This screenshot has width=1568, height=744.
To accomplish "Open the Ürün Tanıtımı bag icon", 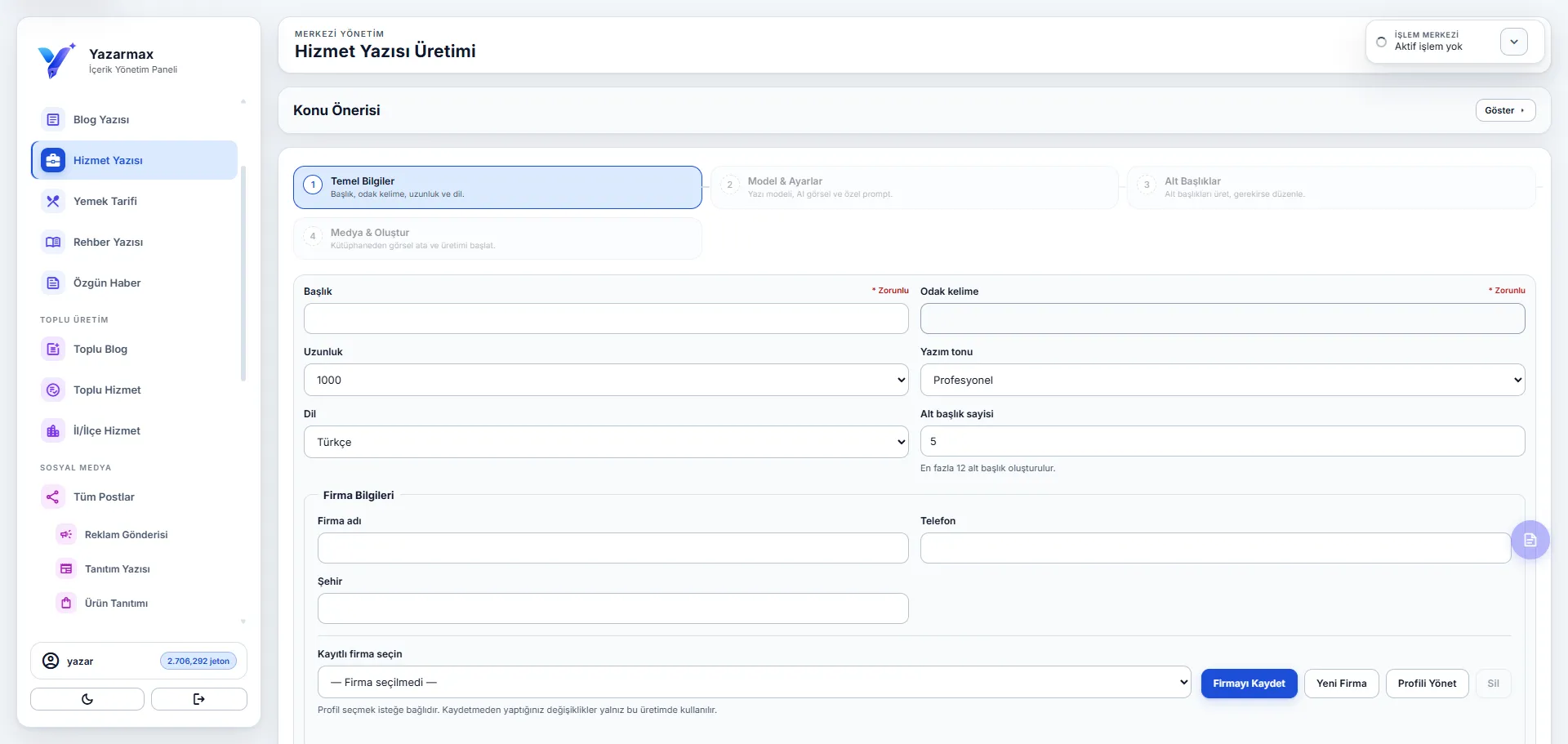I will 66,603.
